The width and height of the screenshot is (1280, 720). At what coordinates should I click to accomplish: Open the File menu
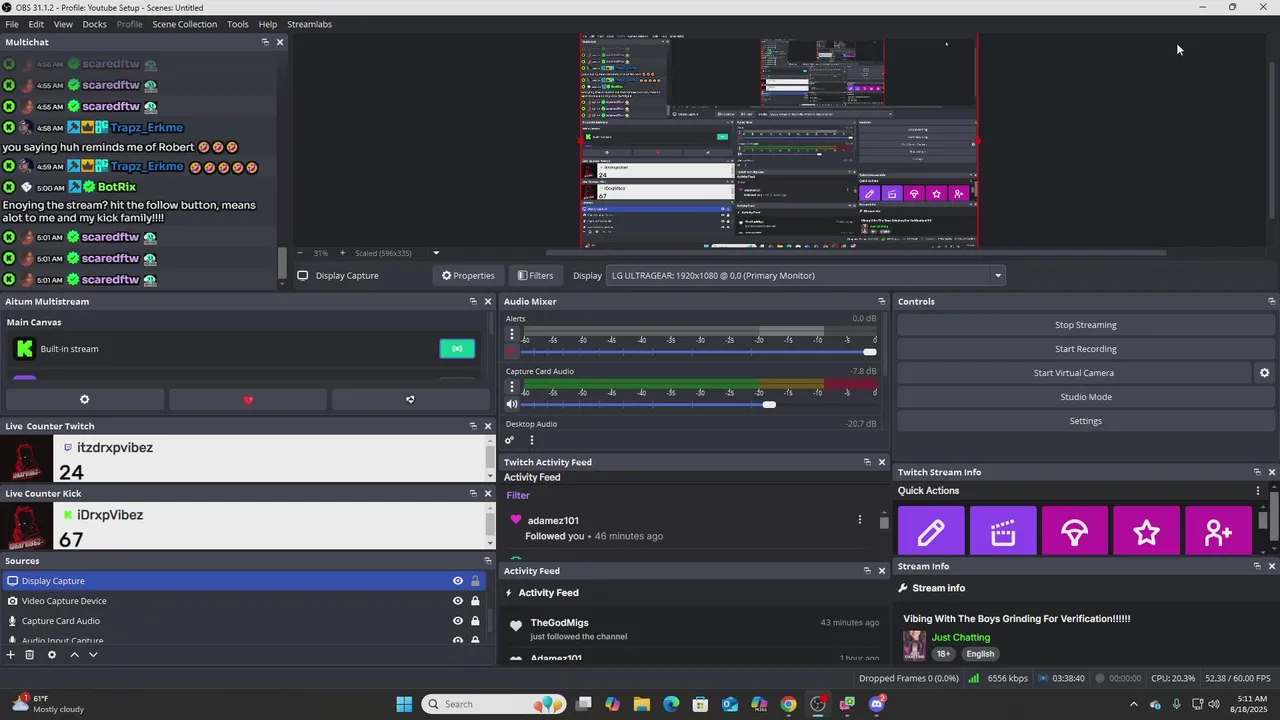(12, 24)
